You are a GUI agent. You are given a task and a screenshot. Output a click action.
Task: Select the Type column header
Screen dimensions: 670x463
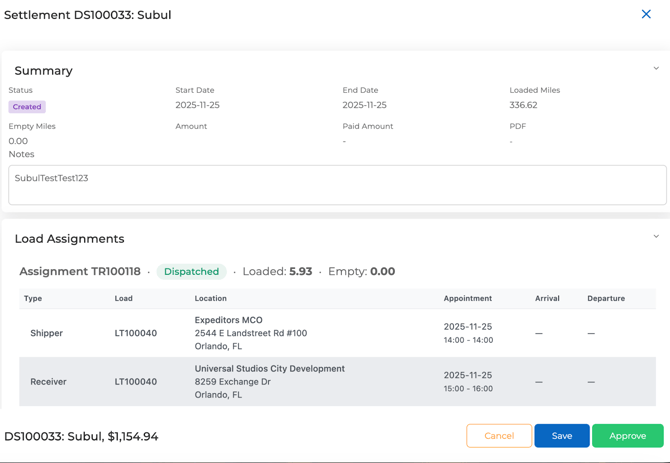33,298
